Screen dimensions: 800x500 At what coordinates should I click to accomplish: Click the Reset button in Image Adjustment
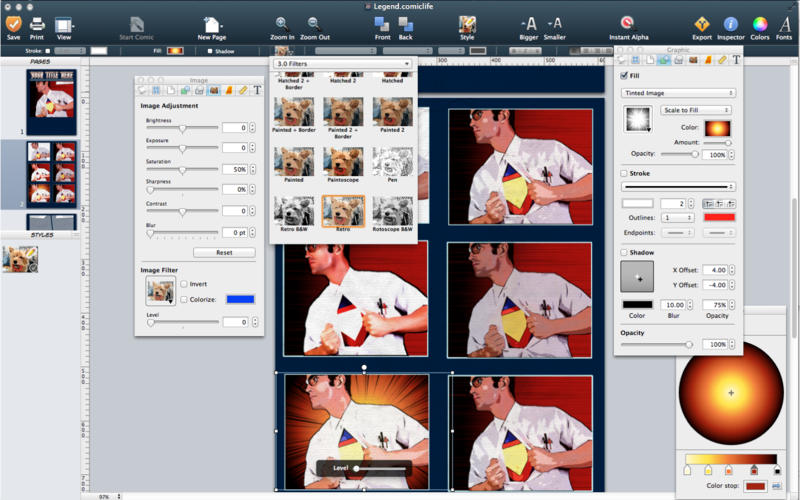pos(224,253)
